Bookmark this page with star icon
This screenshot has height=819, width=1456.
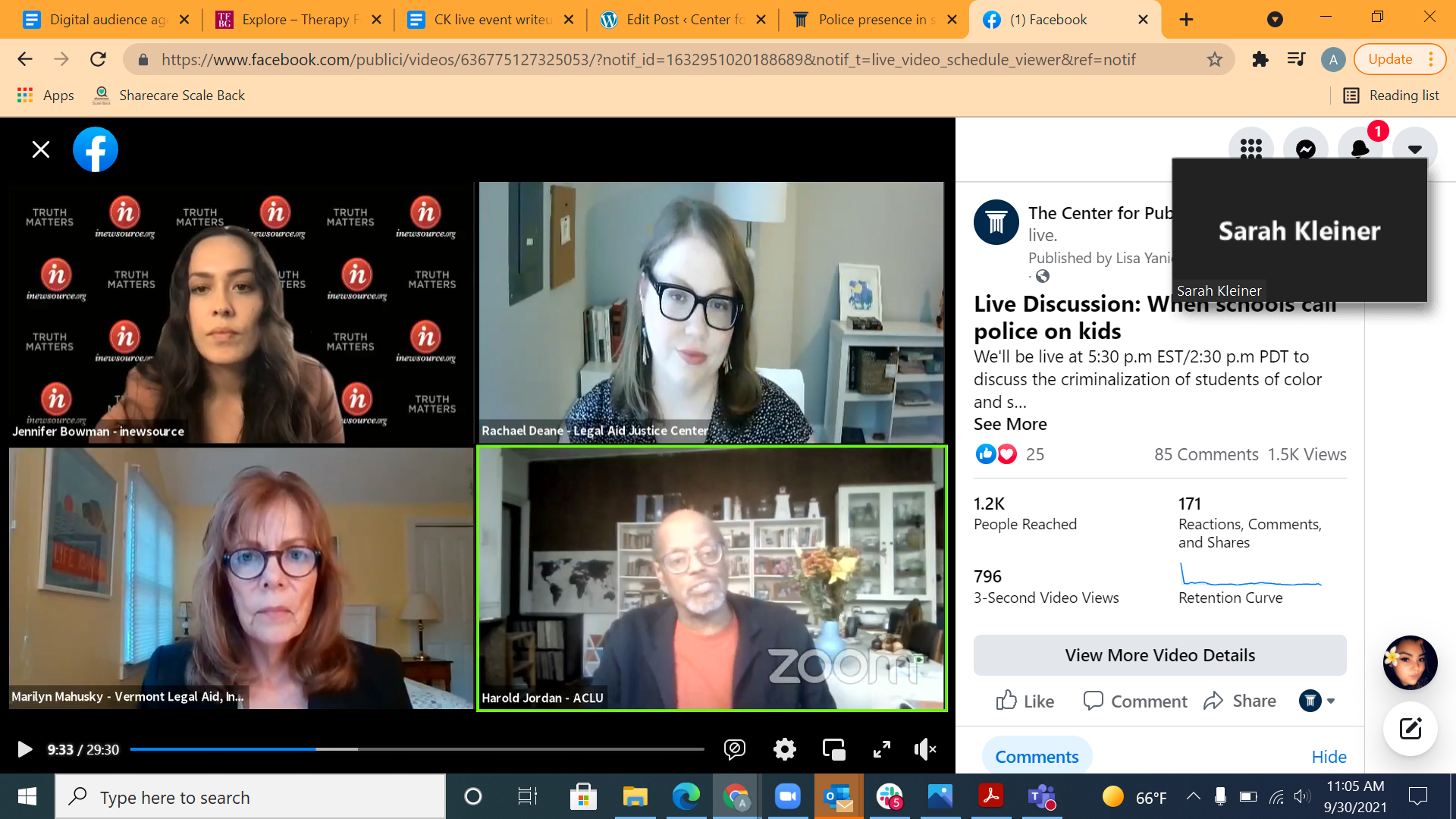pos(1214,59)
